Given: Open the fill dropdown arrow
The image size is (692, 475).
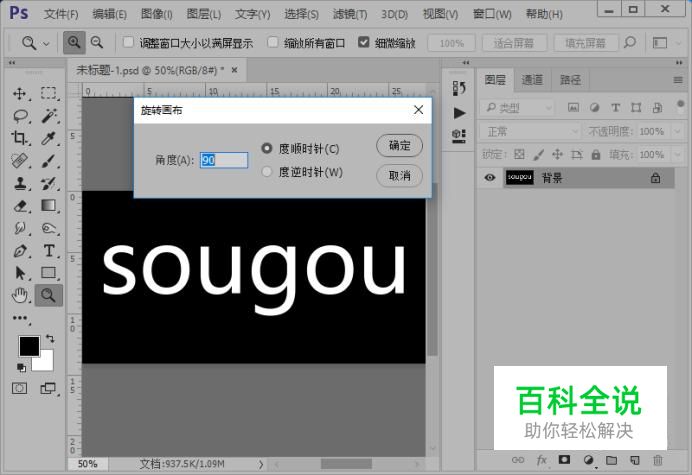Looking at the screenshot, I should [x=677, y=155].
